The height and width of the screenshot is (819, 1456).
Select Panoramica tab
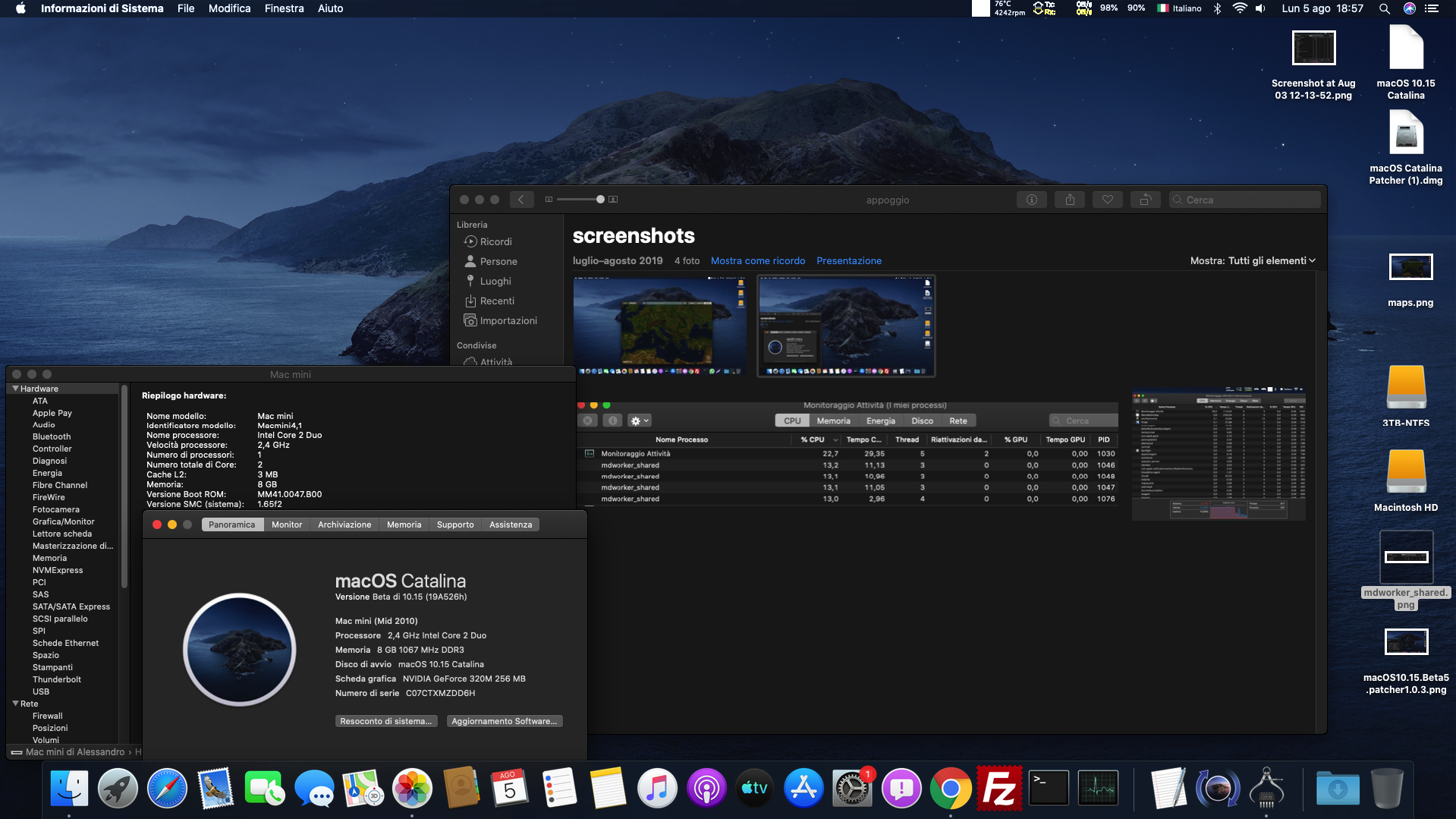(x=232, y=524)
